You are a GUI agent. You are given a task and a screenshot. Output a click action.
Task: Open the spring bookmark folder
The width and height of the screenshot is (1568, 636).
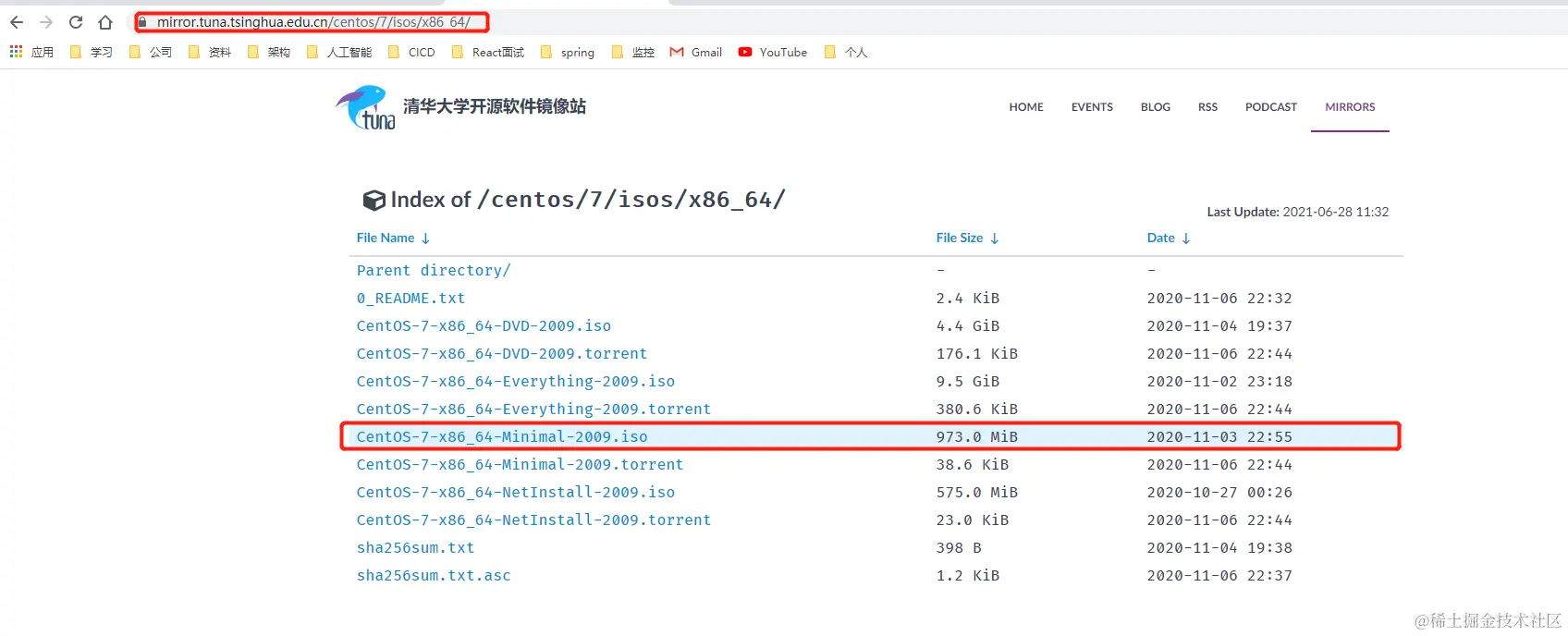[567, 53]
